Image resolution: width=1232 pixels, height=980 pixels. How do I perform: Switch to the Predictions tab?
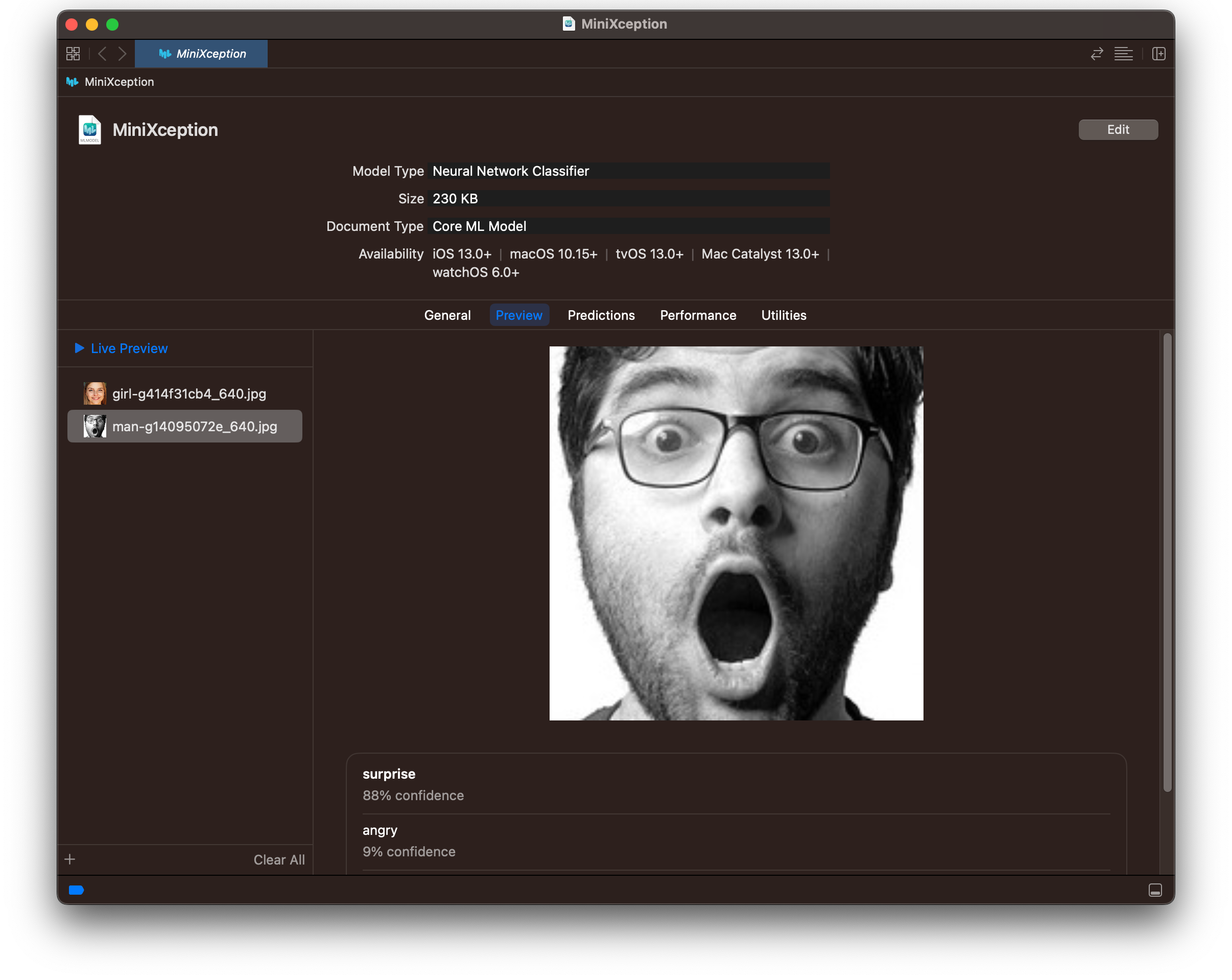[x=601, y=315]
